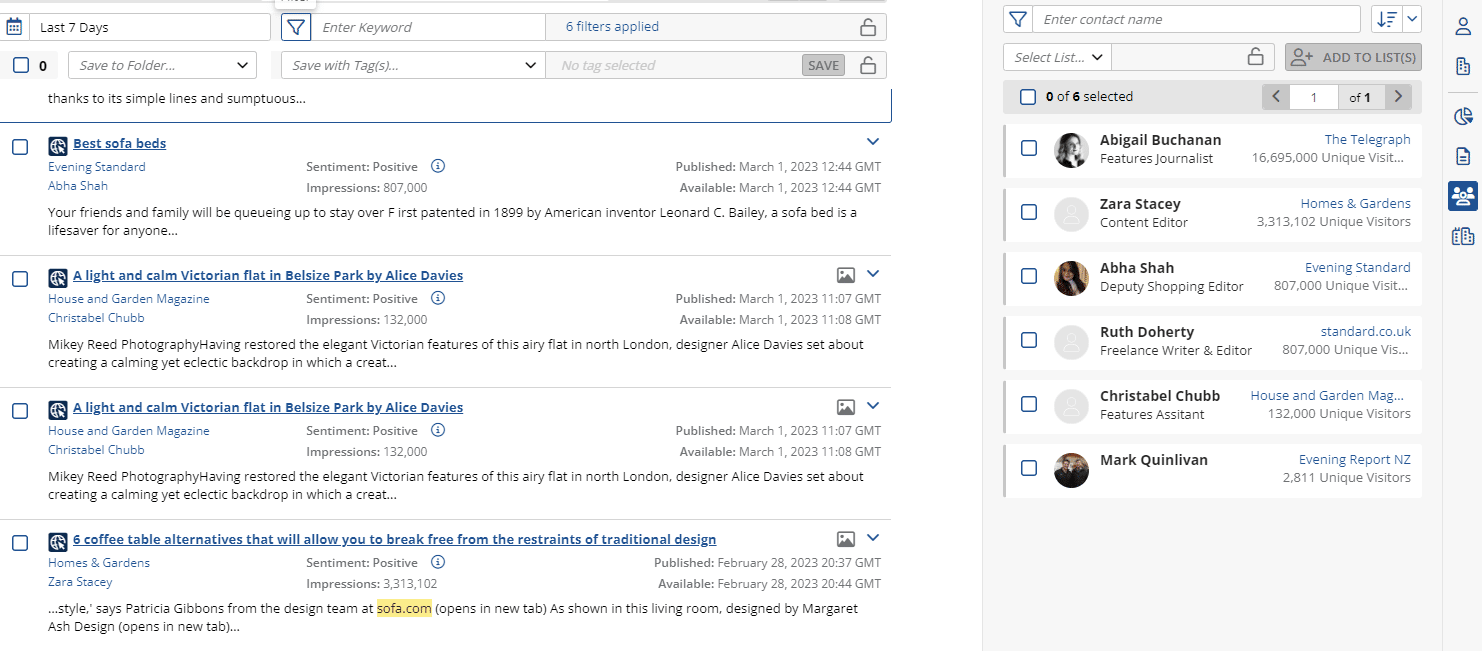The width and height of the screenshot is (1482, 651).
Task: Open the document sidebar icon
Action: click(x=1462, y=156)
